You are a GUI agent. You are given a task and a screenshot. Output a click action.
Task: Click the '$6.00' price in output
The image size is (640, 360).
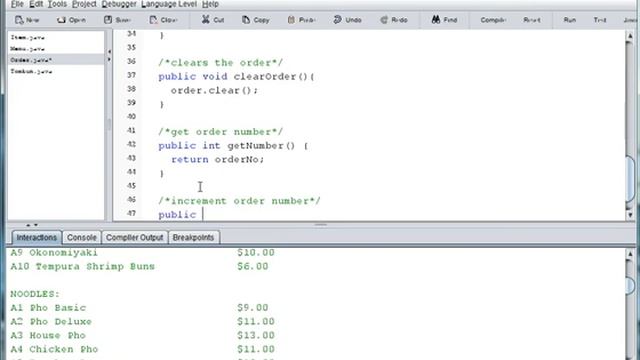coord(253,267)
